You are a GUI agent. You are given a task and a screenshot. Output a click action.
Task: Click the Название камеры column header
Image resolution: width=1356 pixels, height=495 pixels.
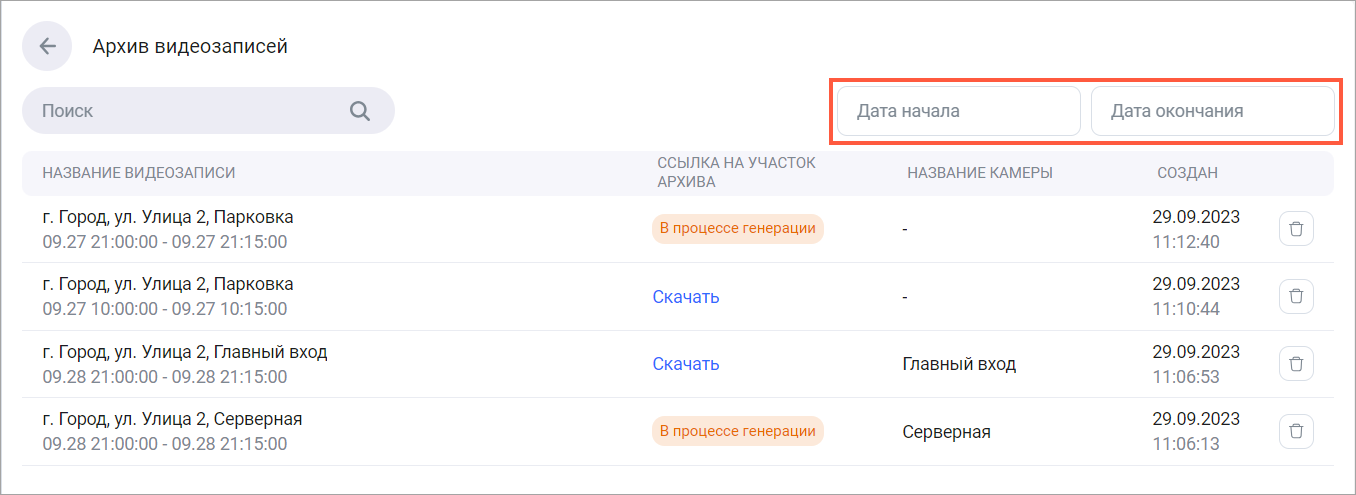click(979, 173)
